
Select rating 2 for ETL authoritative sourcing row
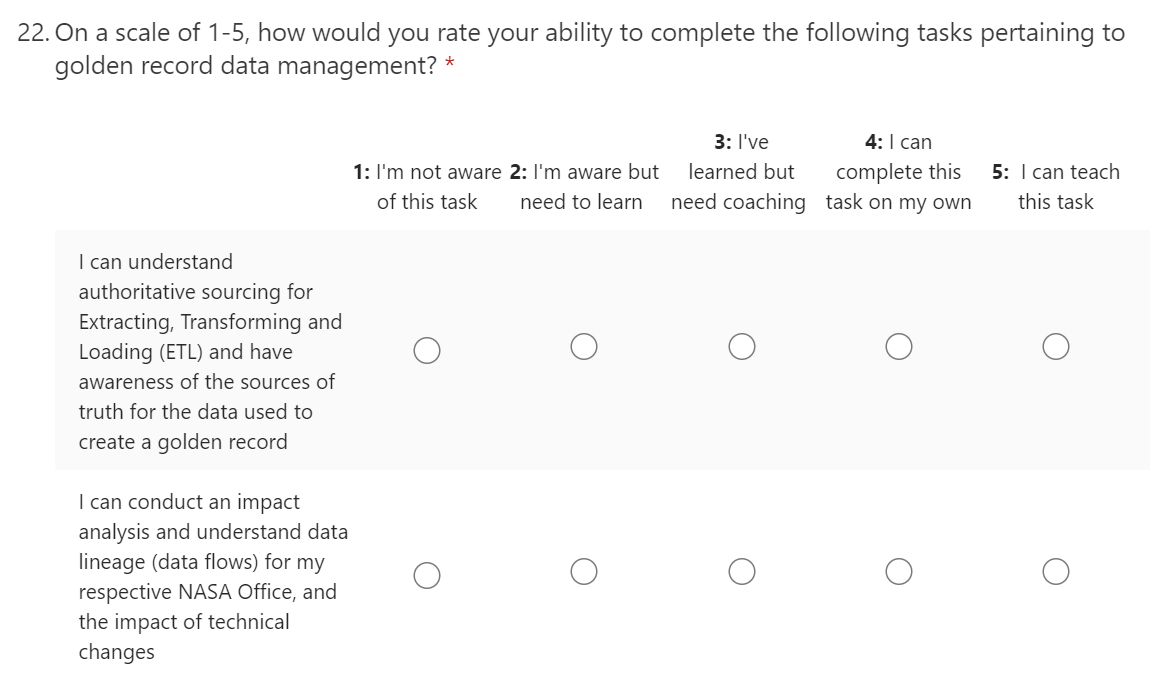click(585, 346)
